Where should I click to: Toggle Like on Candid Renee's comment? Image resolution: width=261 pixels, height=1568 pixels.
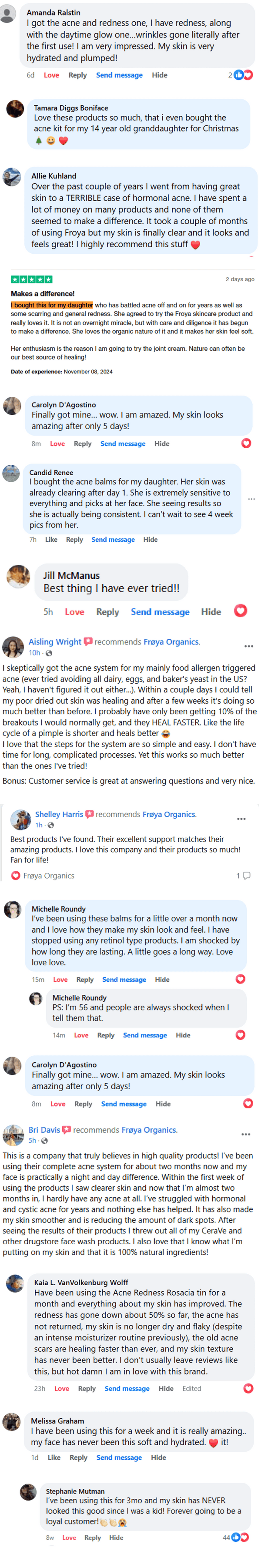coord(51,539)
